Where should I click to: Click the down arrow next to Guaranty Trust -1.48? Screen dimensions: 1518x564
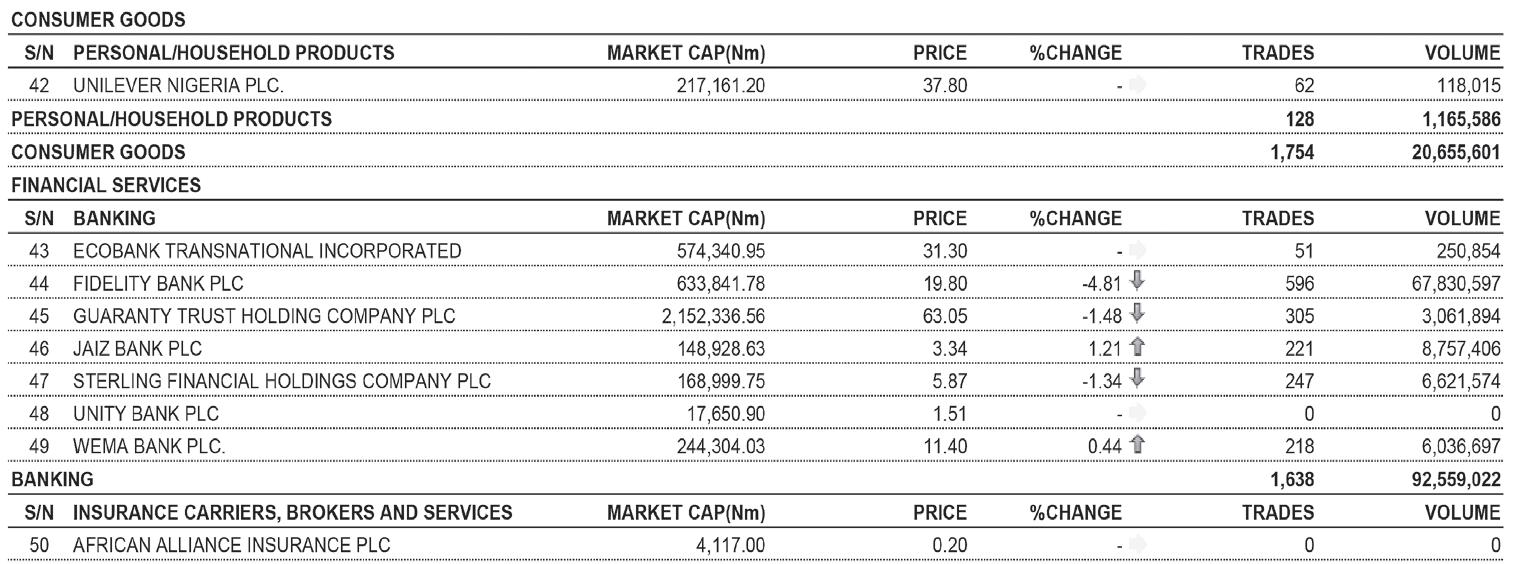tap(1138, 316)
